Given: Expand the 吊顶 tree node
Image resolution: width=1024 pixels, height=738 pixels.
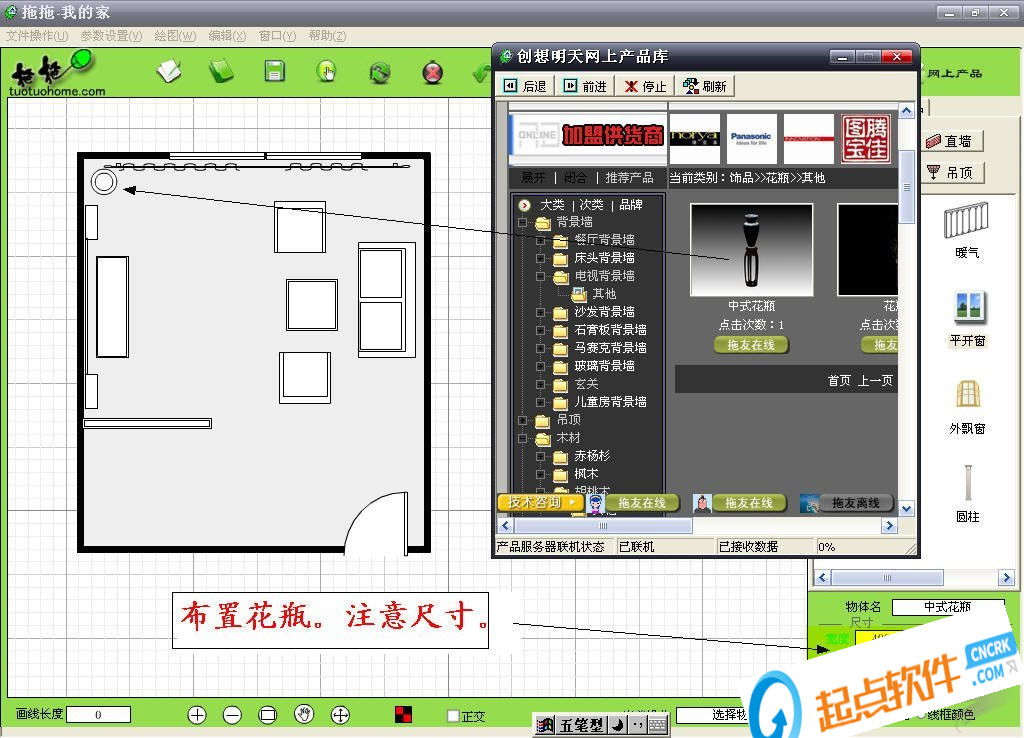Looking at the screenshot, I should [522, 420].
